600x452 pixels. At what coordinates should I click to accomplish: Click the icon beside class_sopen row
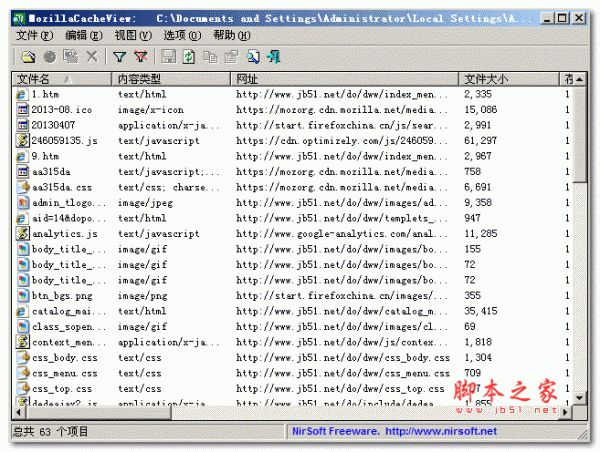(23, 326)
